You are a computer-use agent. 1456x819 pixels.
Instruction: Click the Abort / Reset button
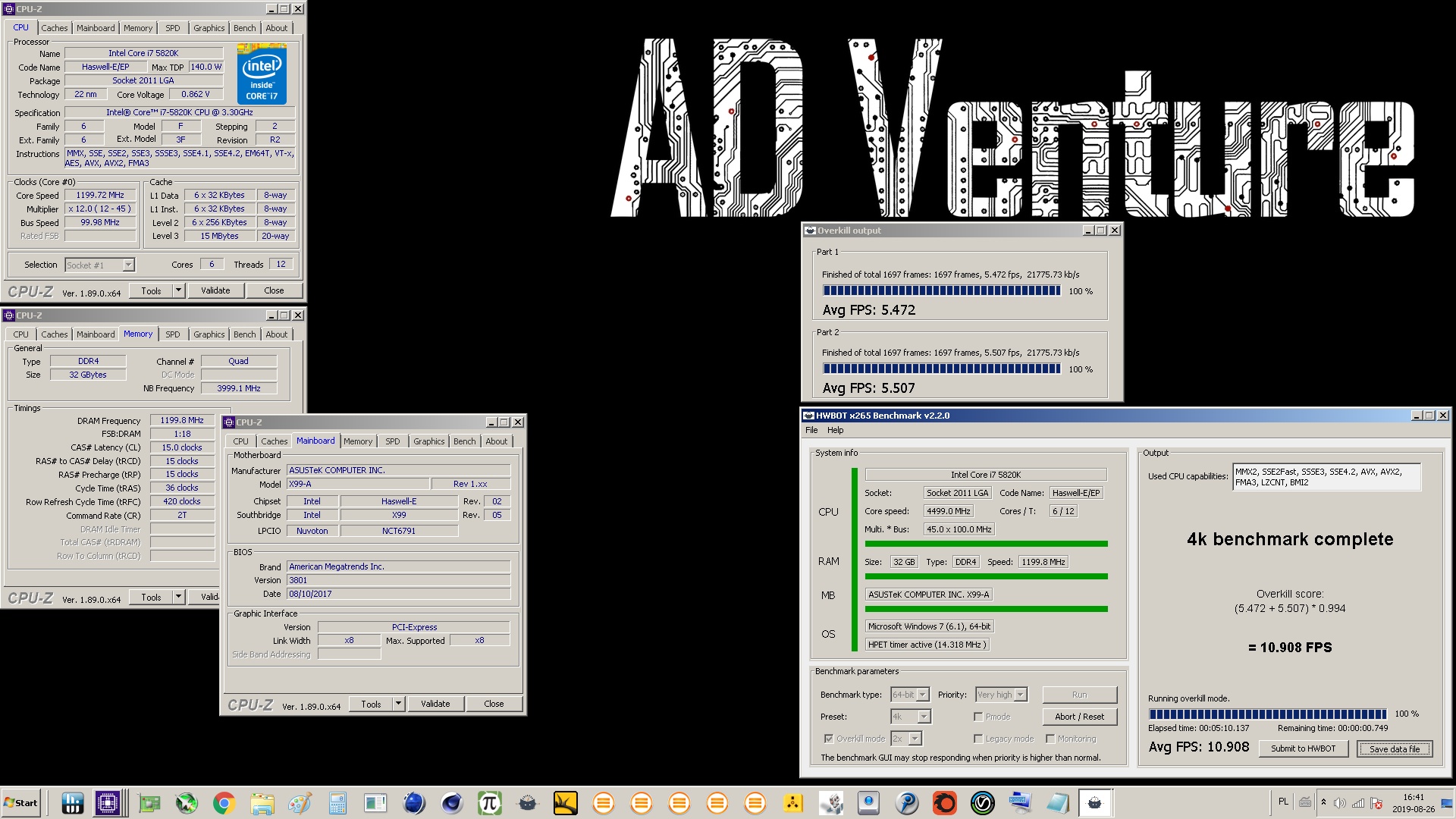click(1079, 717)
